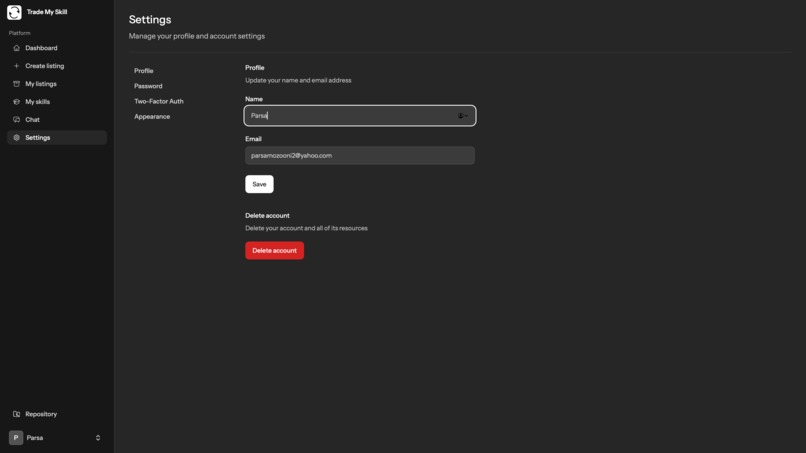
Task: Click the Trade My Skill logo icon
Action: 14,12
